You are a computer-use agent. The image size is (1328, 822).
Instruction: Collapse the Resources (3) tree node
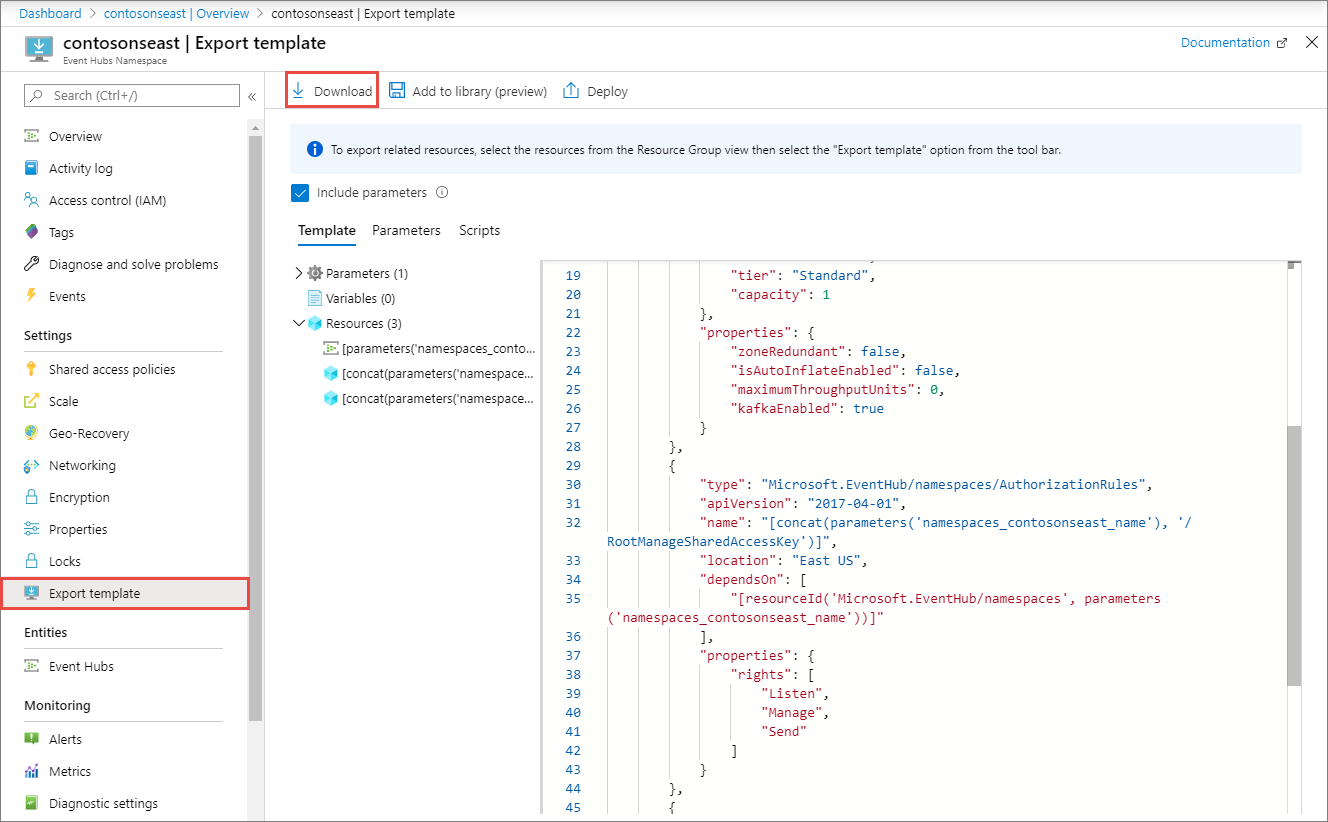coord(299,323)
